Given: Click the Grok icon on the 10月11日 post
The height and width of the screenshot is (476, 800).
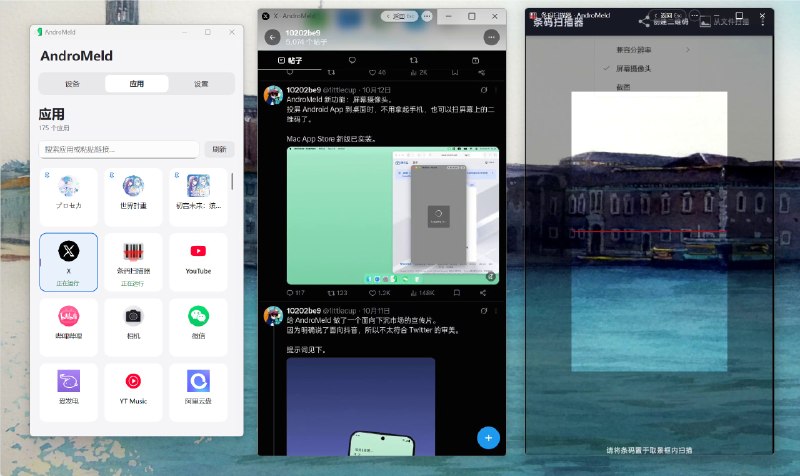Looking at the screenshot, I should (x=484, y=311).
